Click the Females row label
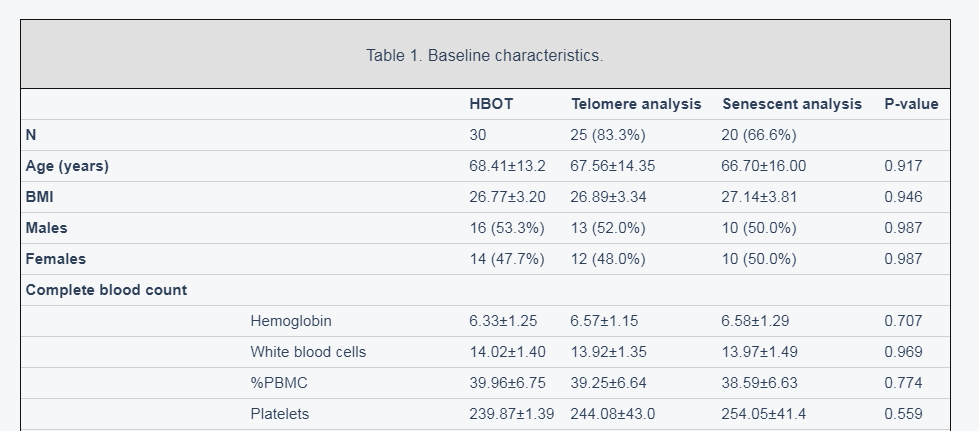Viewport: 979px width, 431px height. tap(56, 259)
